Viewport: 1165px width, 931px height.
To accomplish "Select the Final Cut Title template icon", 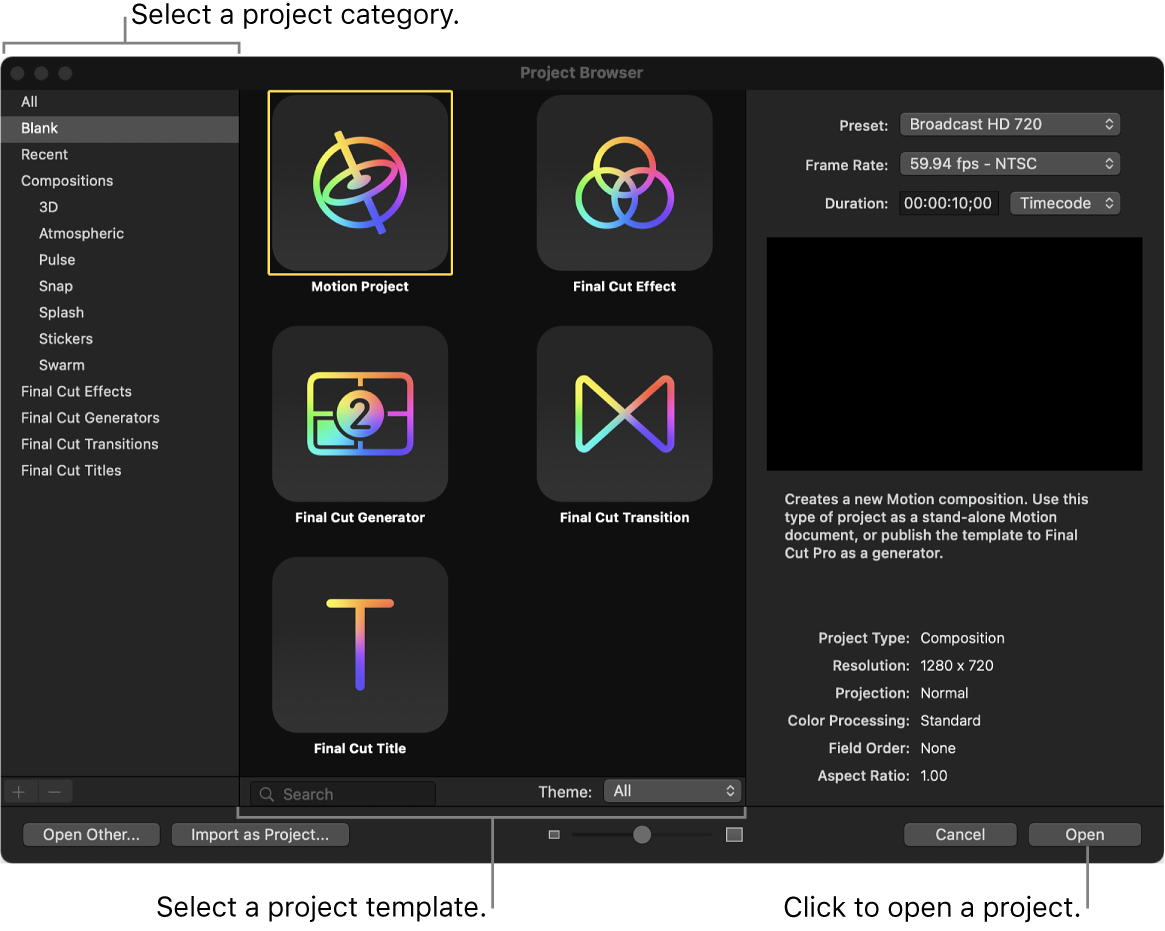I will 359,645.
